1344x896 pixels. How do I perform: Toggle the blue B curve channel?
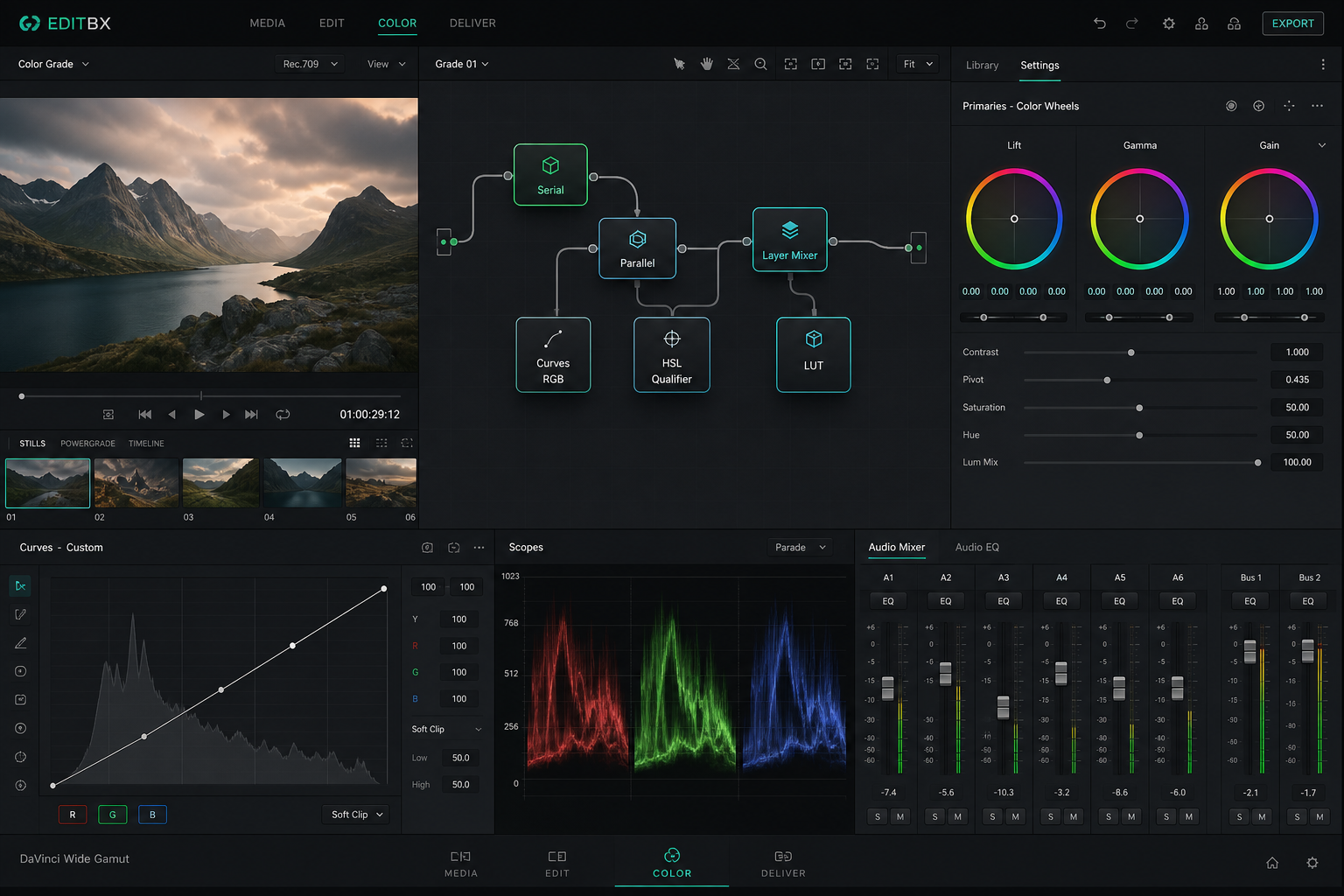[152, 815]
